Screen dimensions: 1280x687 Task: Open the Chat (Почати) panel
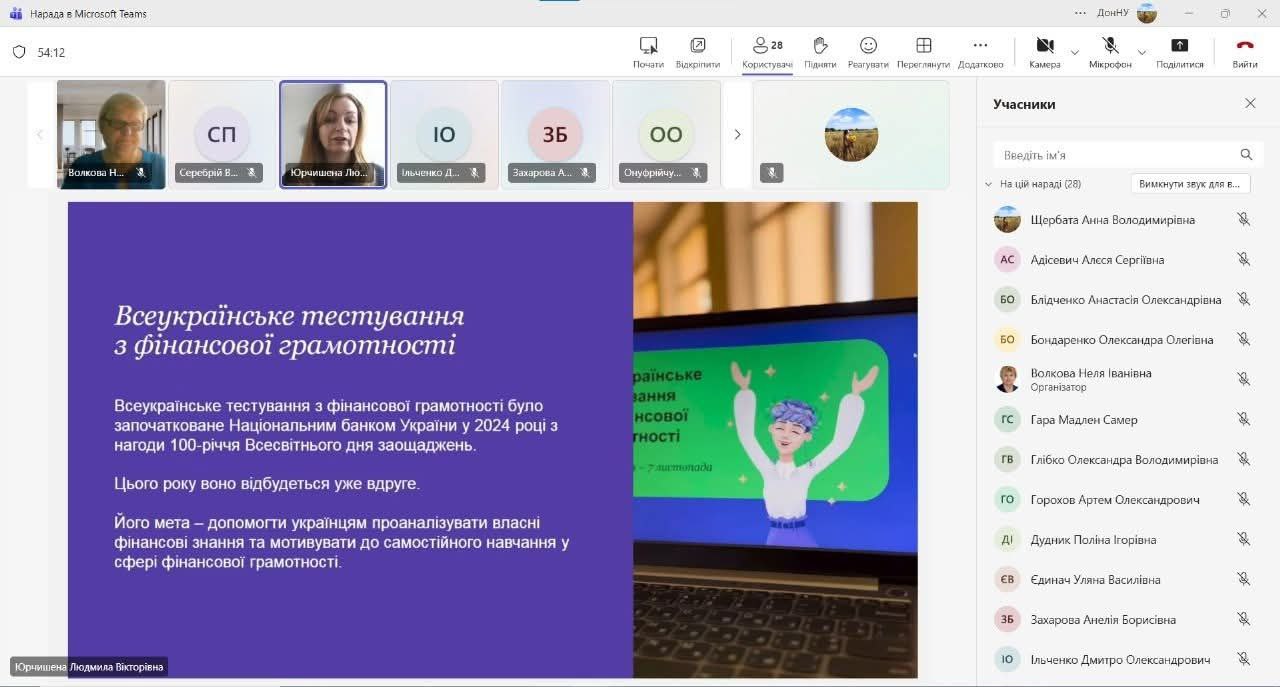648,46
